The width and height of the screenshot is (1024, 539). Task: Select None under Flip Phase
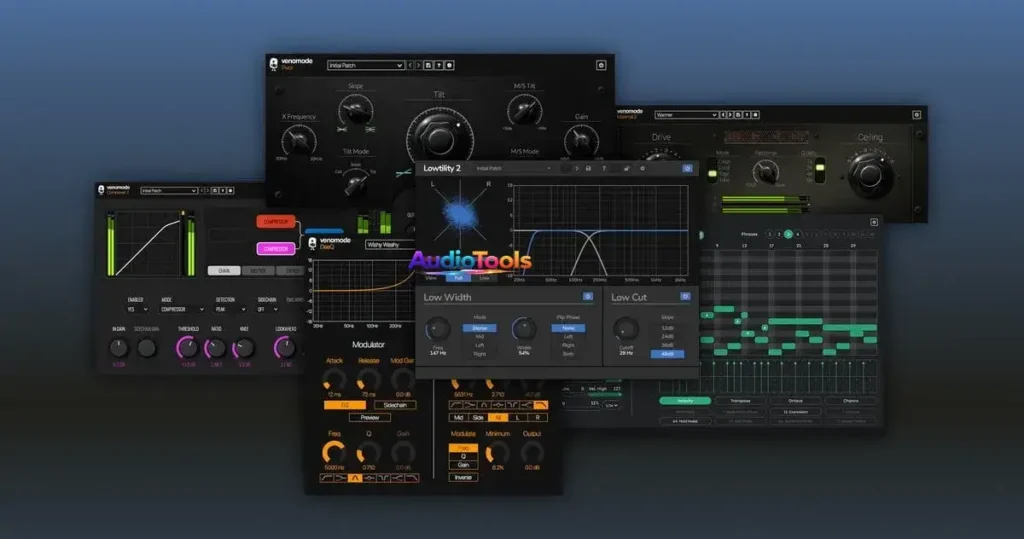[x=568, y=328]
